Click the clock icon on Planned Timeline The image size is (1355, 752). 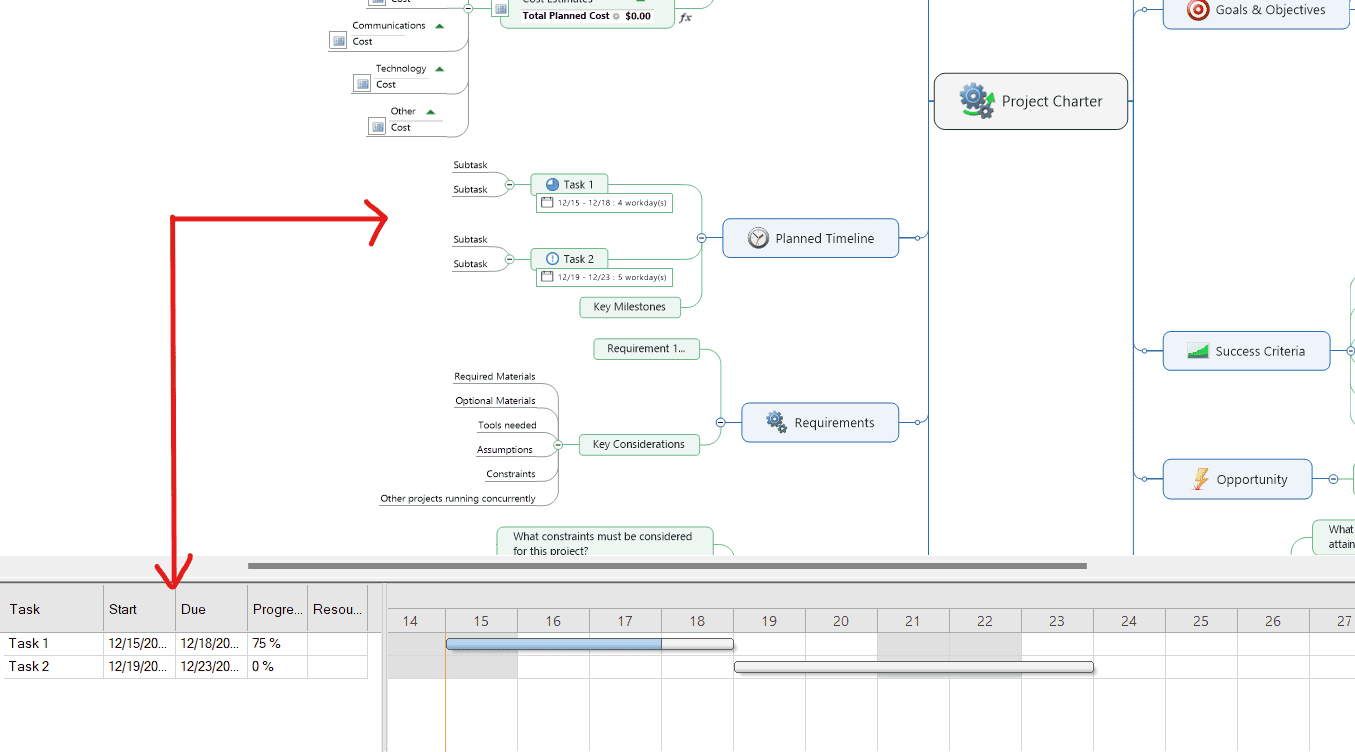click(758, 238)
